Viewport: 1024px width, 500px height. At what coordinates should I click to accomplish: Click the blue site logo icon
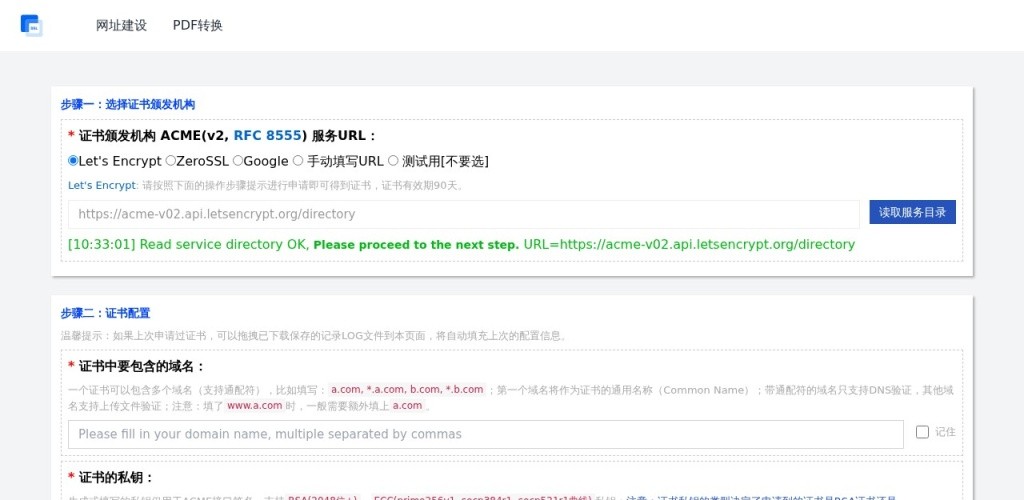[x=31, y=25]
